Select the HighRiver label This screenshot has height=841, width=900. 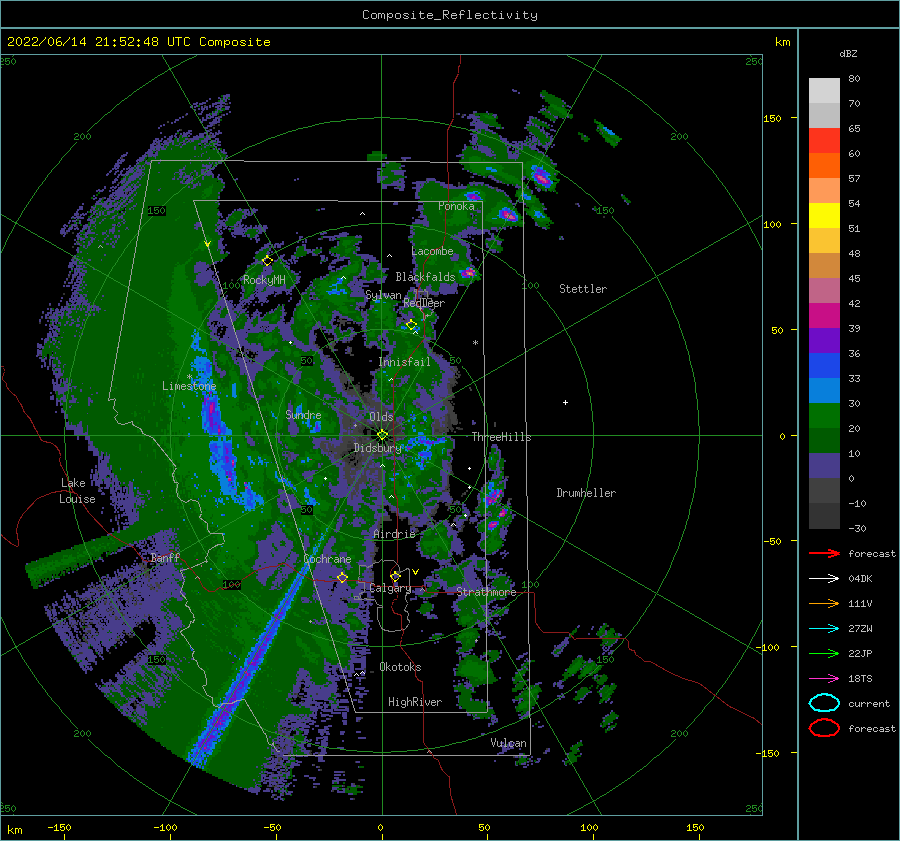tap(415, 702)
